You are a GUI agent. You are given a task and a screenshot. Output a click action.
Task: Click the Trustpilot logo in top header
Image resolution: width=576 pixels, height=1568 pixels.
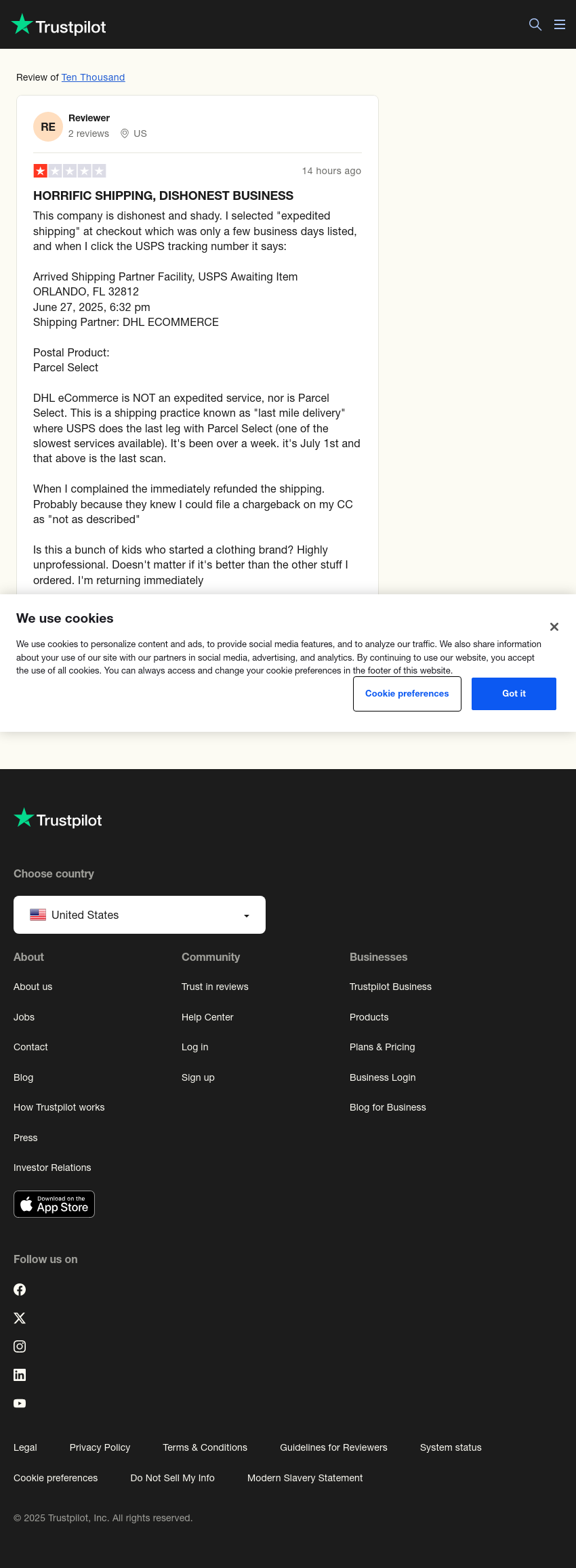tap(59, 25)
